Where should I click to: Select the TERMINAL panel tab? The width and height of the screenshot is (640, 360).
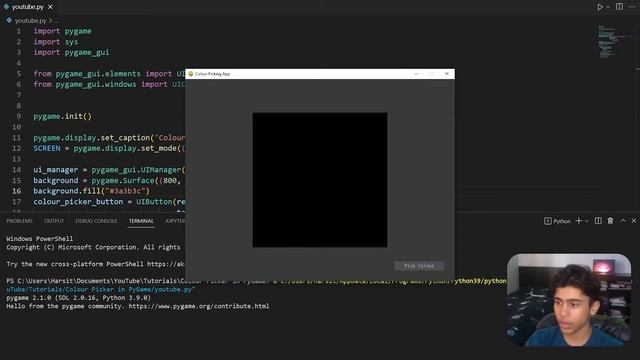click(x=141, y=221)
